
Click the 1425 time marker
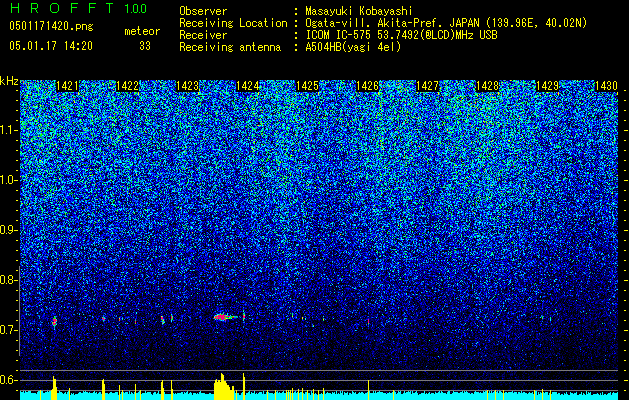(307, 86)
